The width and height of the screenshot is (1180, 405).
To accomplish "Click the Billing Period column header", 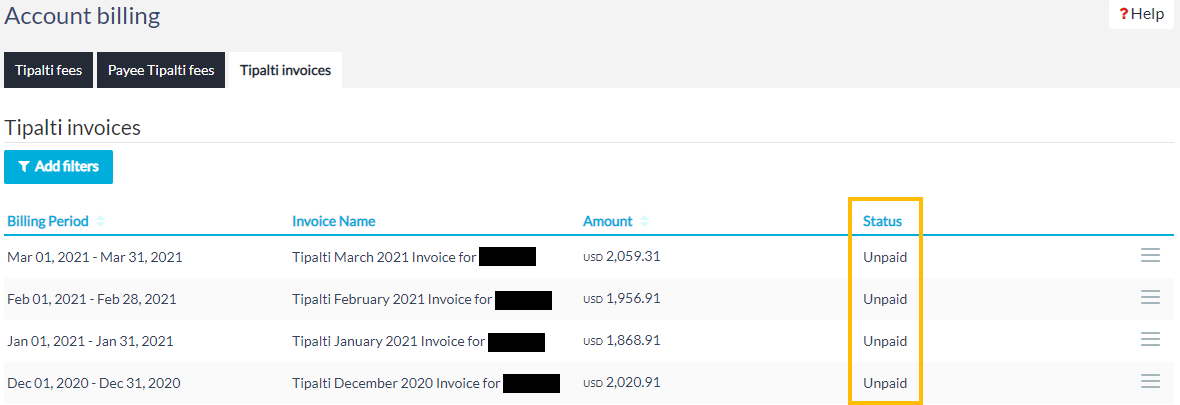I will (x=48, y=221).
